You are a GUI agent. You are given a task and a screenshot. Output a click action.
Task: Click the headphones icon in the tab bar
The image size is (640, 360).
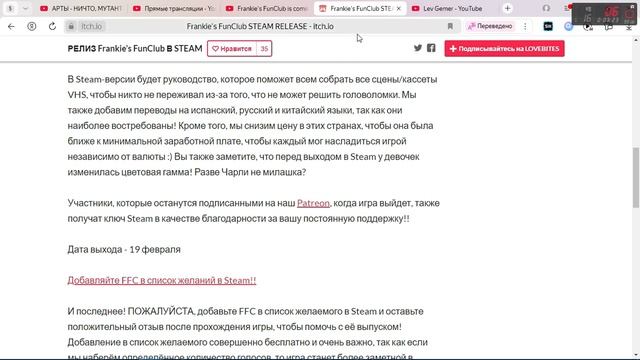point(546,8)
